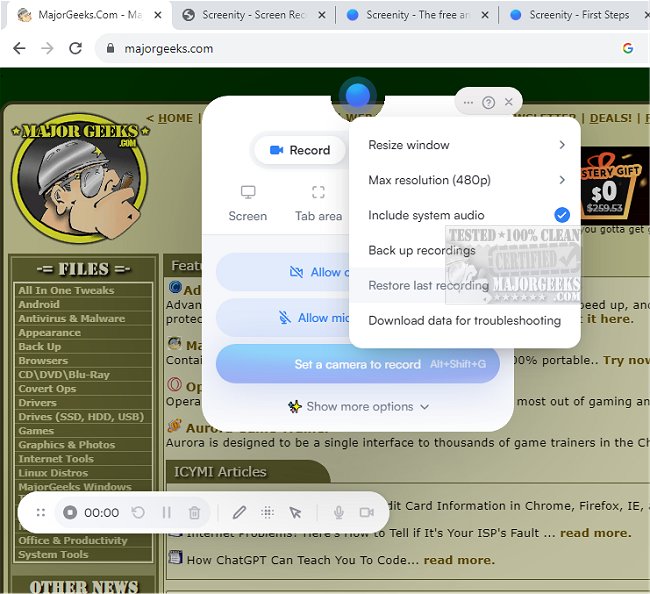Select the cursor effects arrow icon

[295, 513]
